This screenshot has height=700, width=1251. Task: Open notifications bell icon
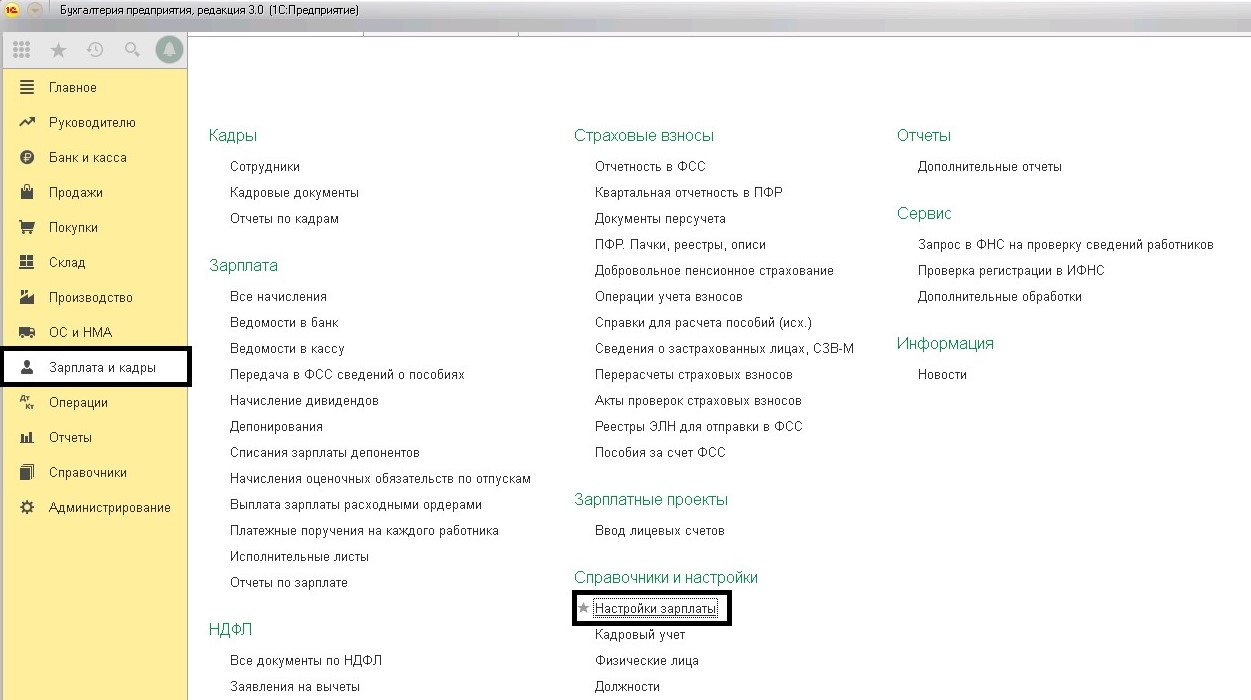169,49
